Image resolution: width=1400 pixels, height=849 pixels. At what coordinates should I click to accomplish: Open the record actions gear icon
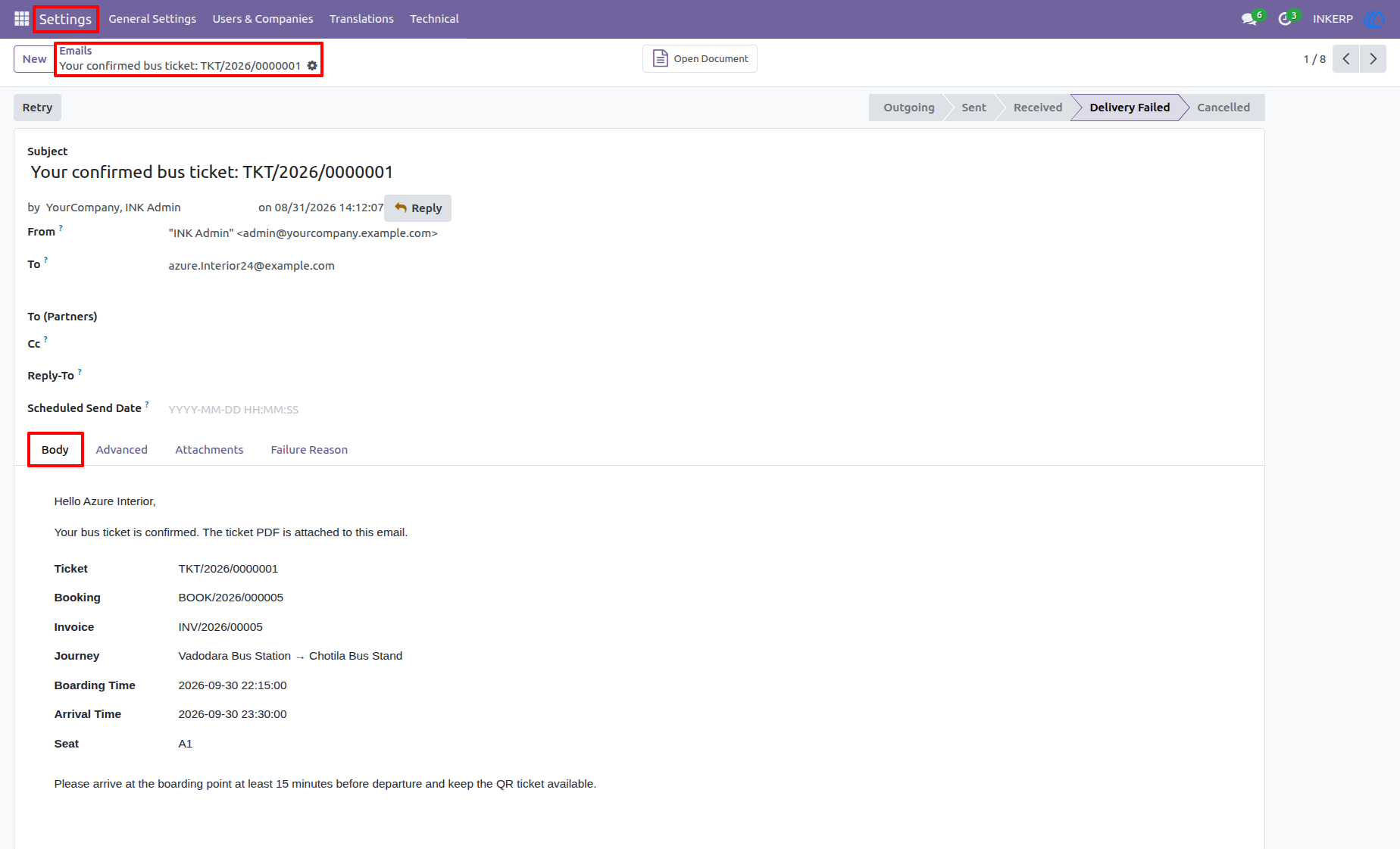(x=312, y=66)
